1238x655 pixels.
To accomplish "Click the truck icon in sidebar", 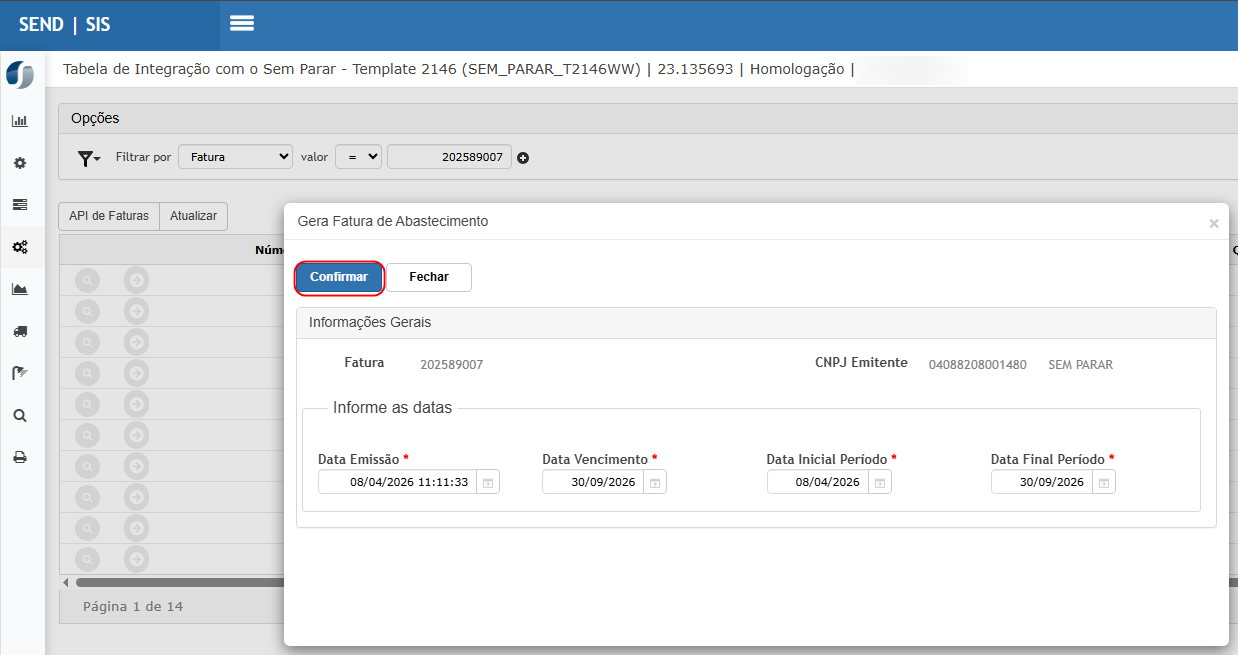I will 20,331.
